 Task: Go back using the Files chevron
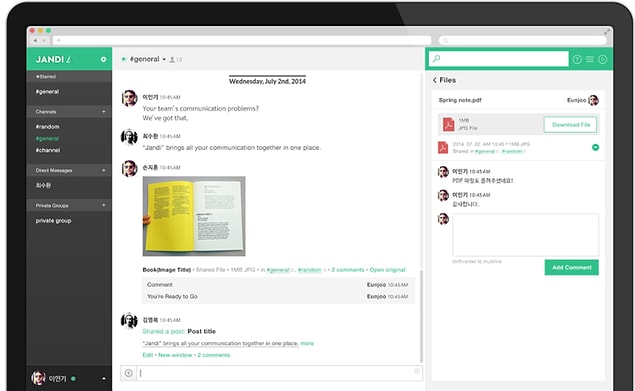point(435,80)
